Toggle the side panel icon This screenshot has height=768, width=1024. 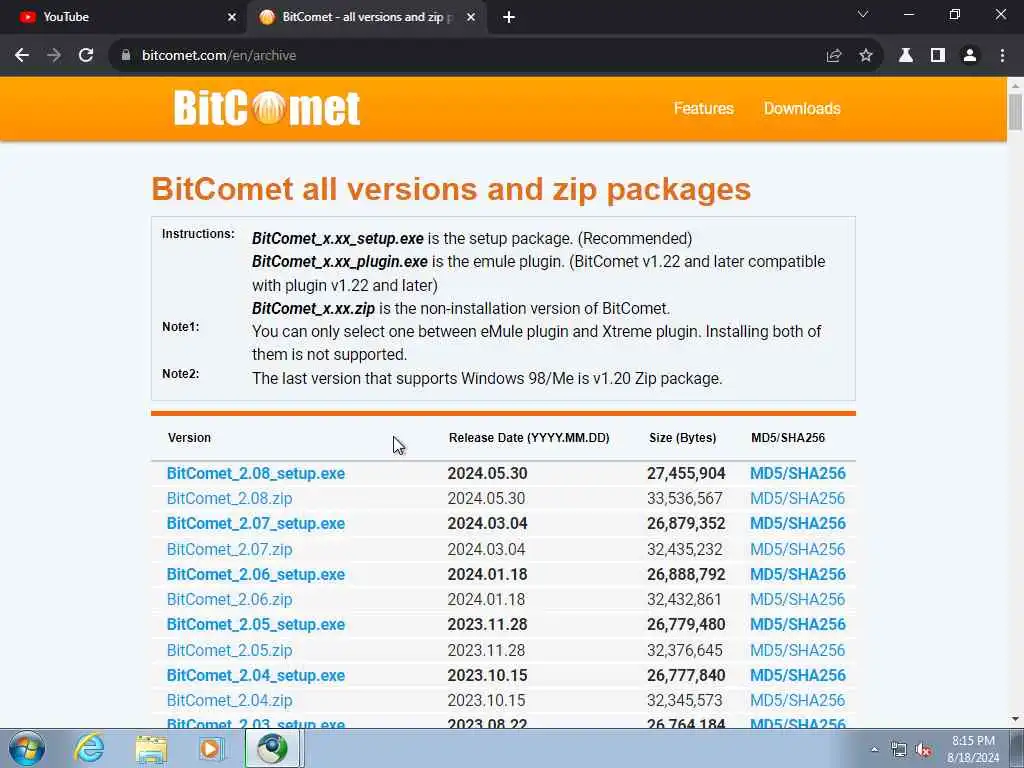pos(938,56)
